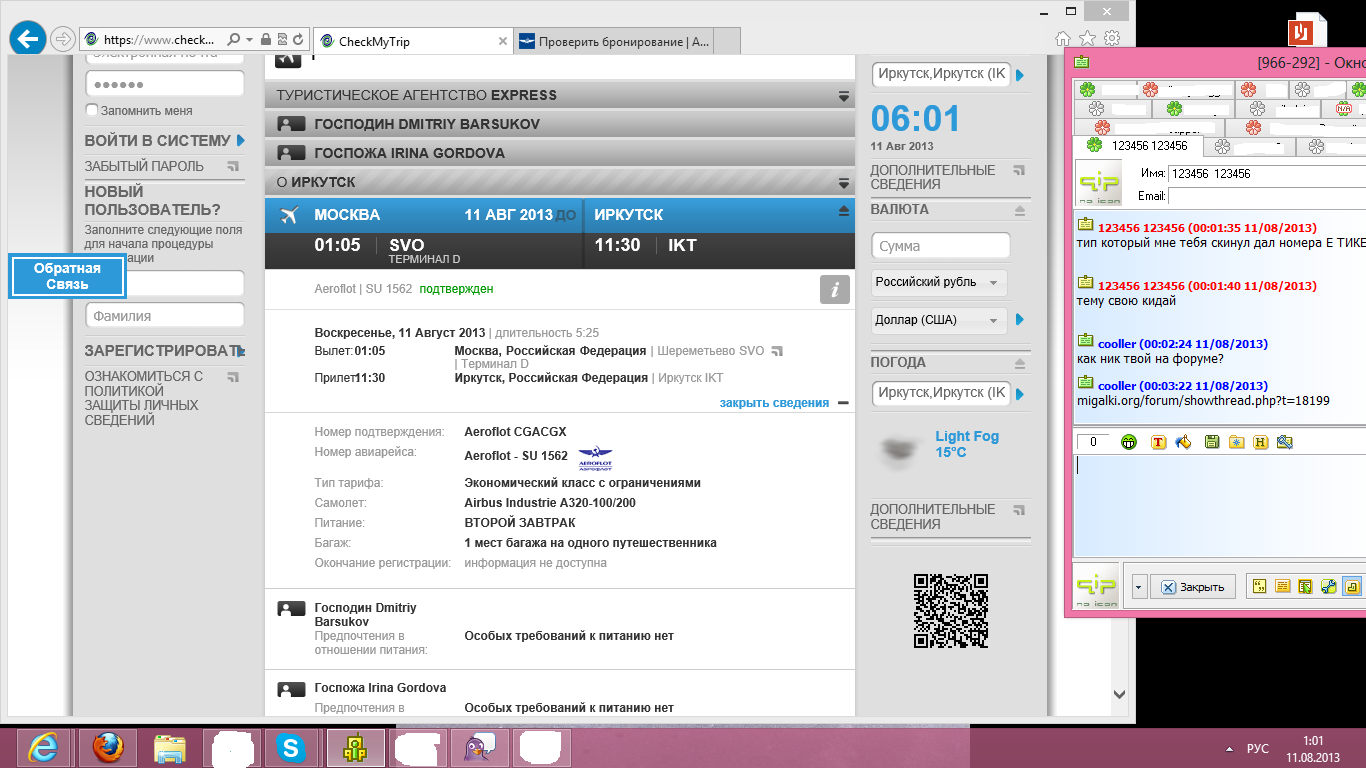Image resolution: width=1366 pixels, height=768 pixels.
Task: Open the 'Российский рубль' currency dropdown
Action: (939, 283)
